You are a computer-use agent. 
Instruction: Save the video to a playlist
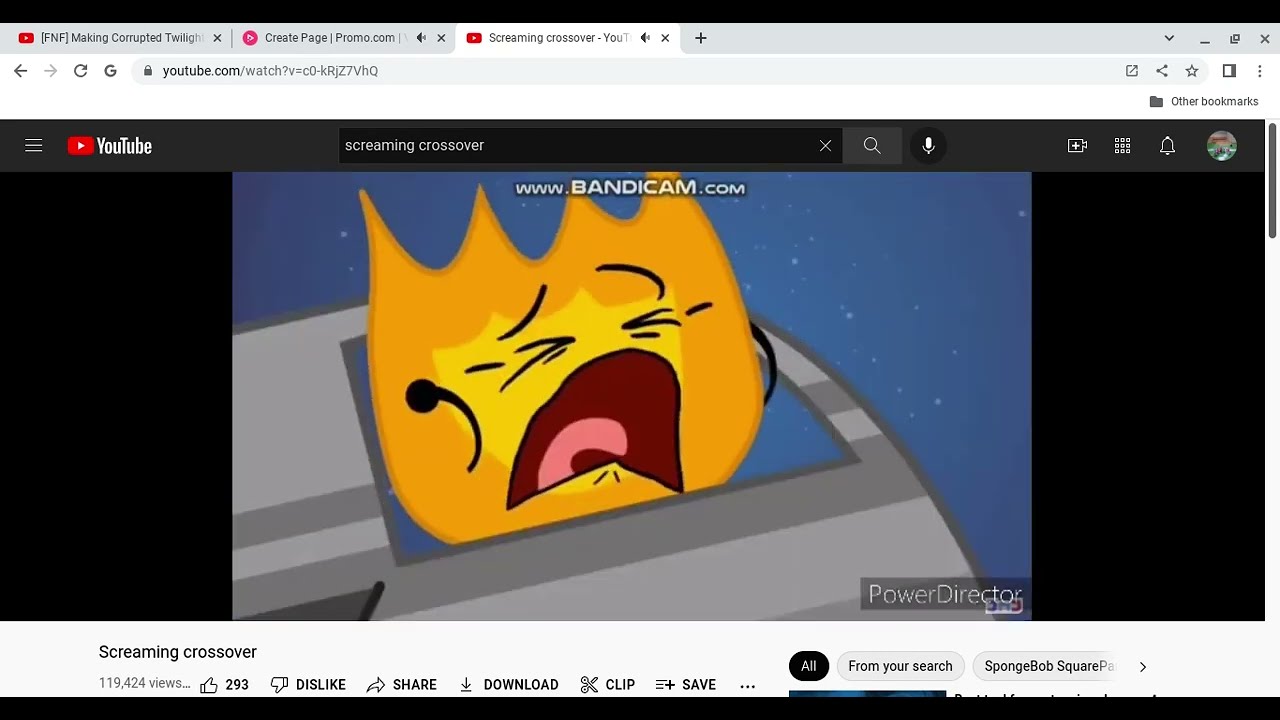coord(686,685)
